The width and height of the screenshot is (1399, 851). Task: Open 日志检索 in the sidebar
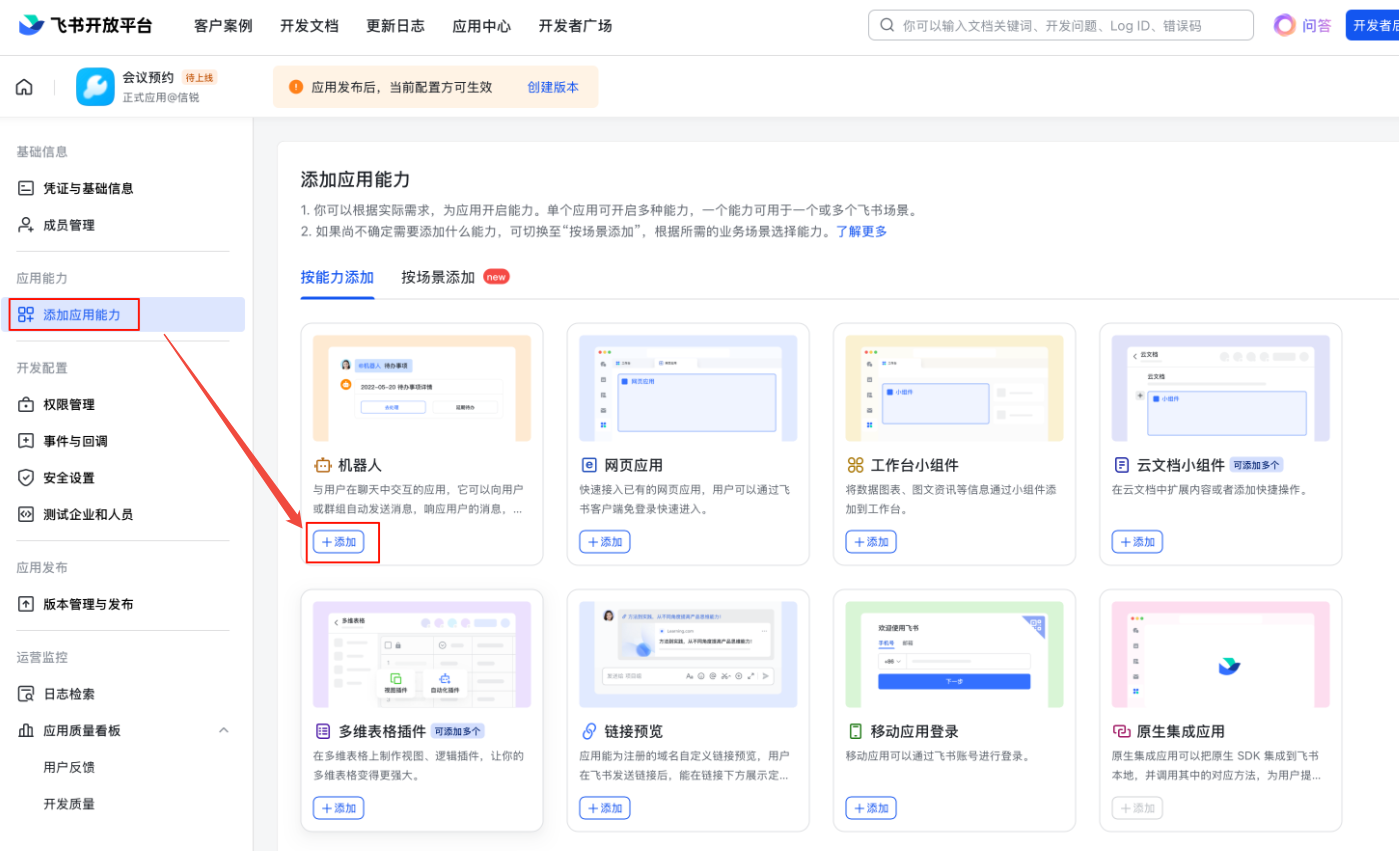[x=69, y=694]
